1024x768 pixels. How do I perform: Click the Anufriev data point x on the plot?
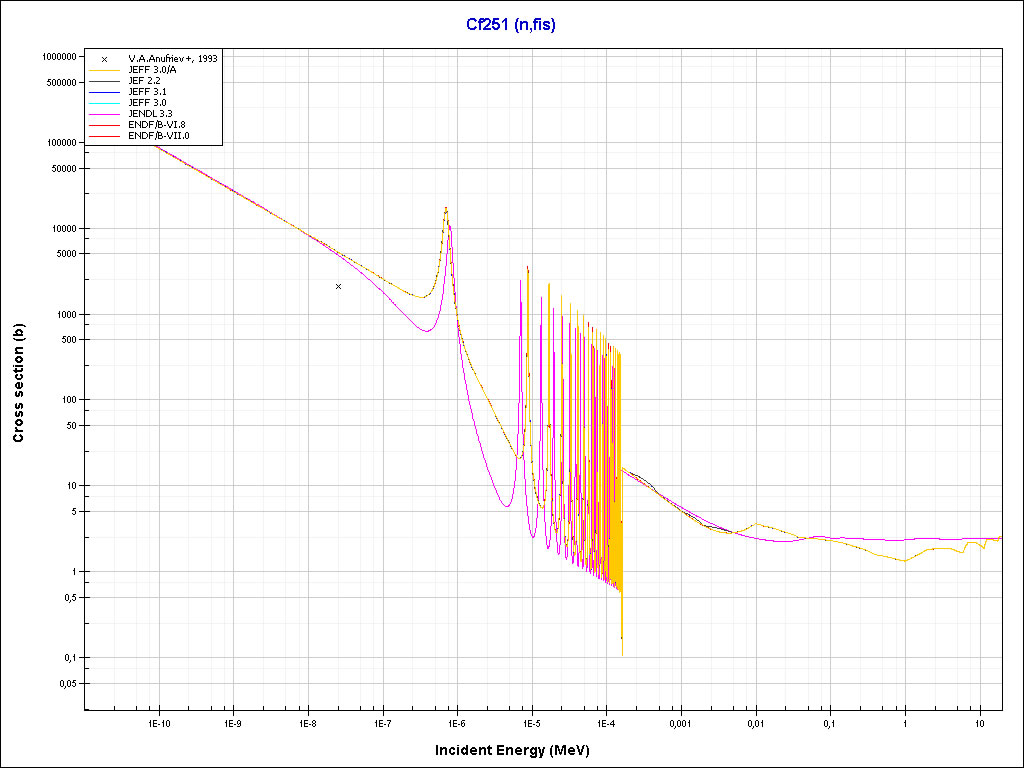338,286
